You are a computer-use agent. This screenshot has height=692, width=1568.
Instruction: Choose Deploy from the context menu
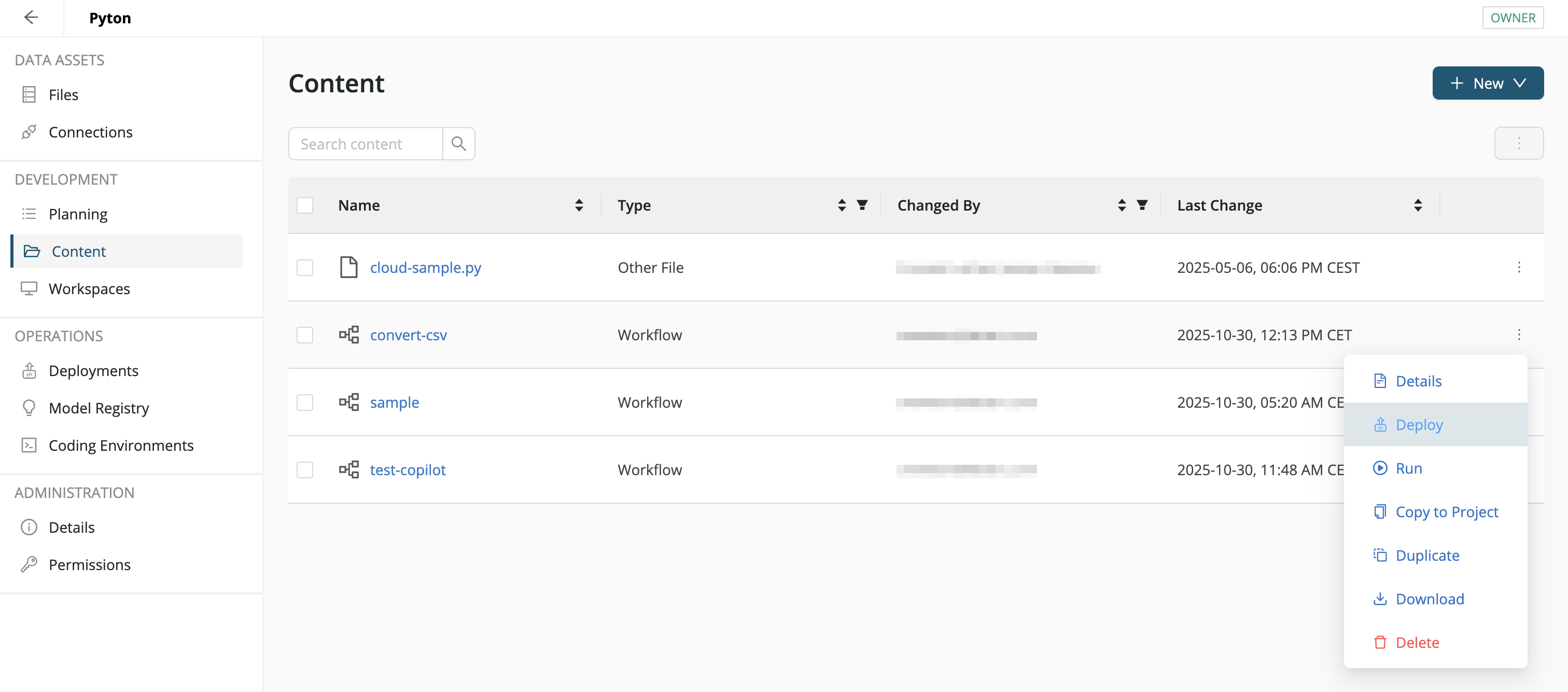(x=1419, y=424)
